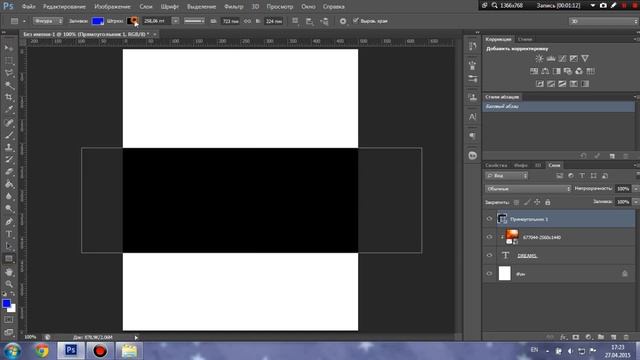Click the layer style fx icon
The height and width of the screenshot is (360, 640).
(563, 337)
